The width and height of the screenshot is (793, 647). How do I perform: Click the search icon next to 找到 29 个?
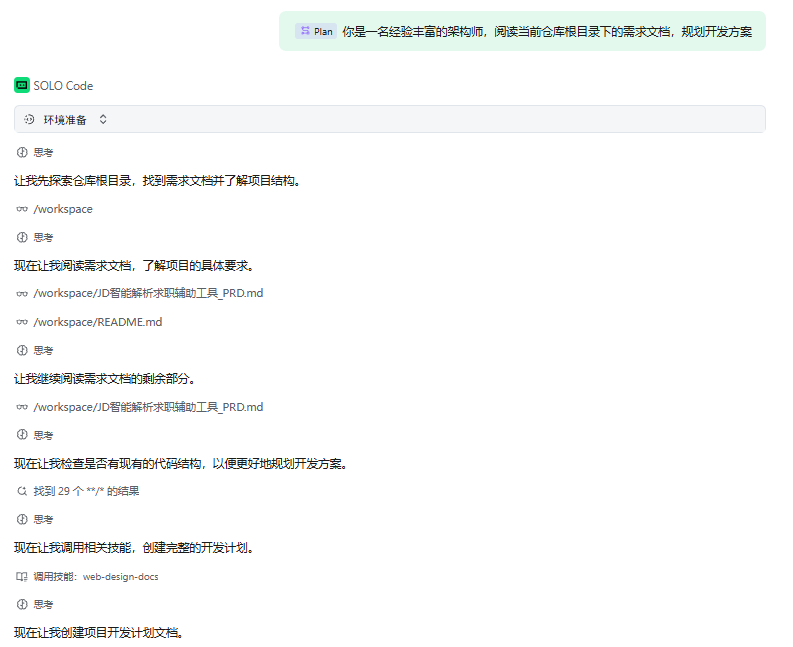22,491
